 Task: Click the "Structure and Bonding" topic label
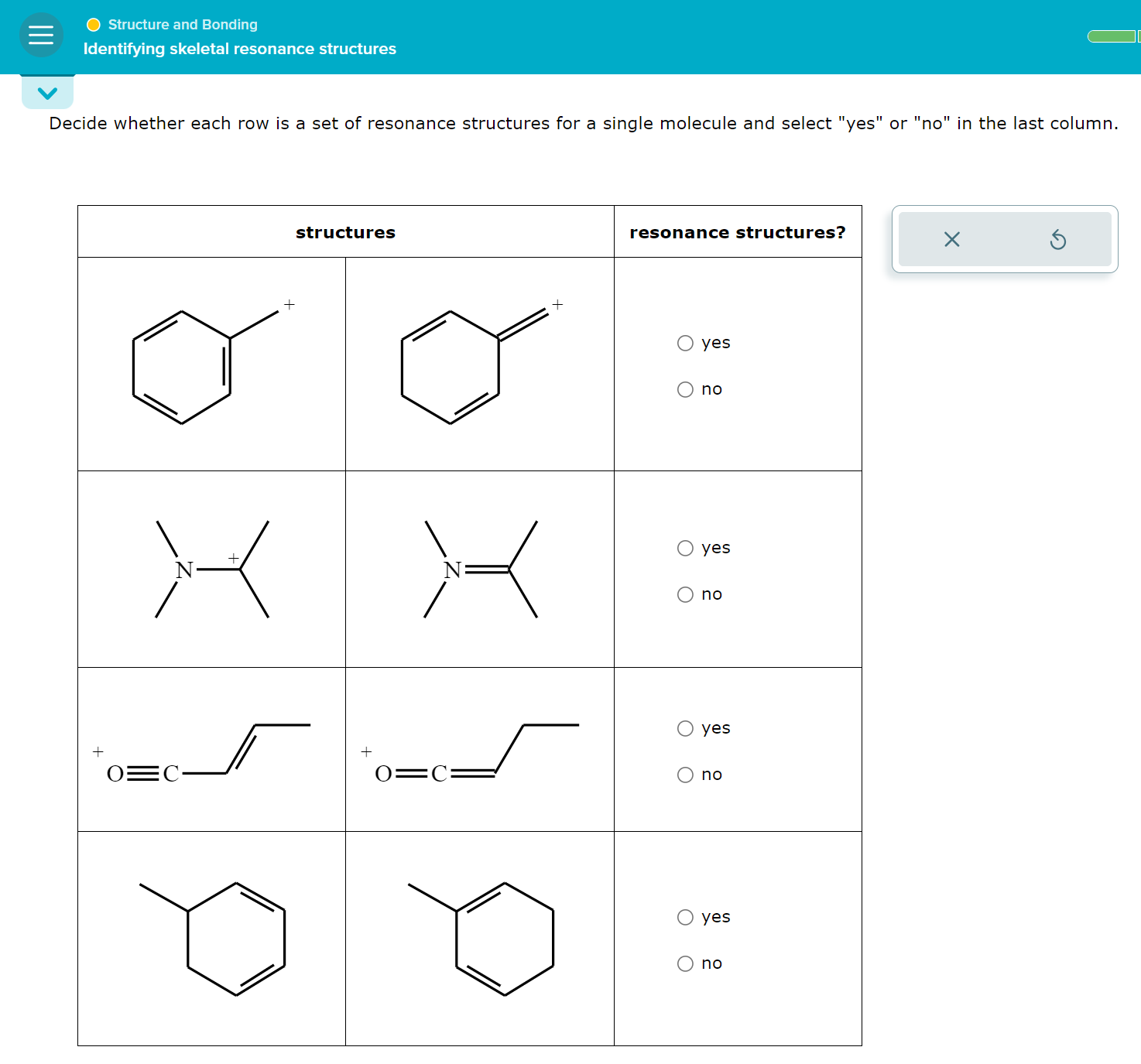[181, 24]
